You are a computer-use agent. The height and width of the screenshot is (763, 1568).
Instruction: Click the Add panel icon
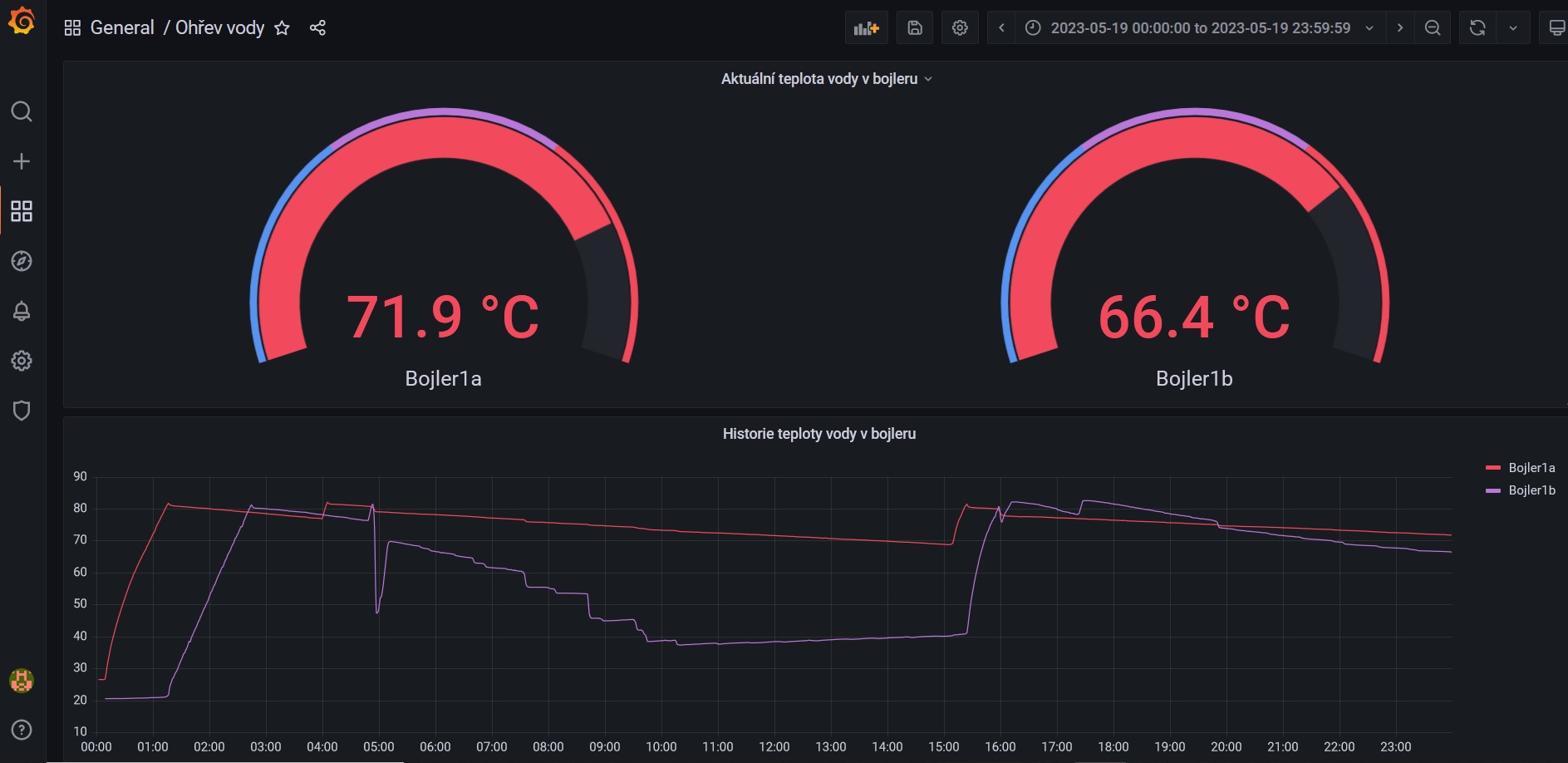[x=866, y=28]
